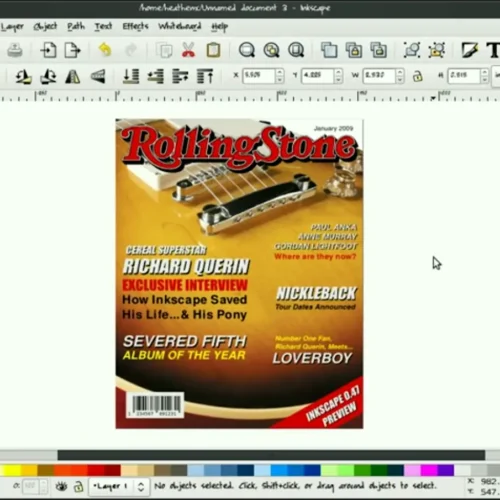Open the Layer menu

(x=12, y=27)
